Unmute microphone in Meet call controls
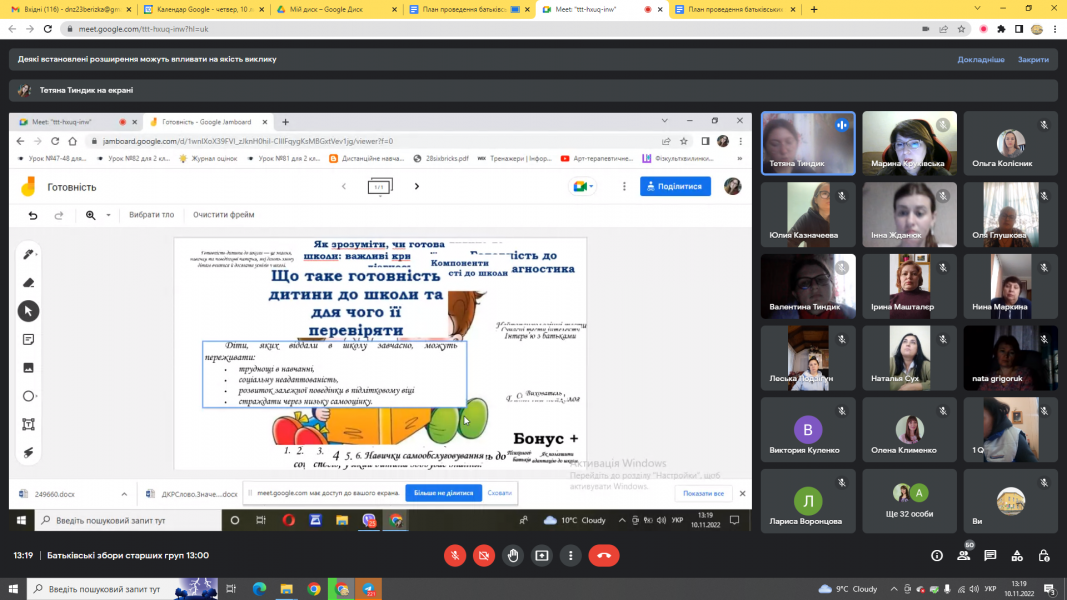This screenshot has height=600, width=1067. (454, 555)
